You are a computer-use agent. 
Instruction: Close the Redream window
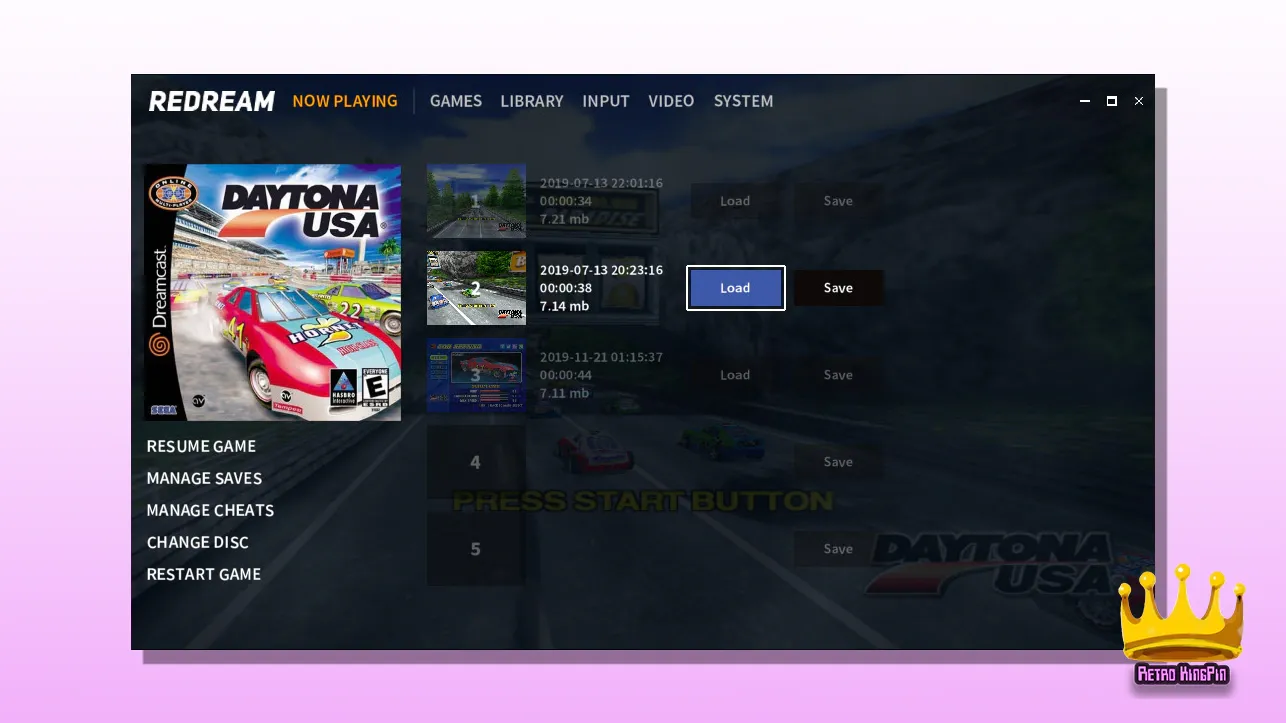(x=1138, y=101)
